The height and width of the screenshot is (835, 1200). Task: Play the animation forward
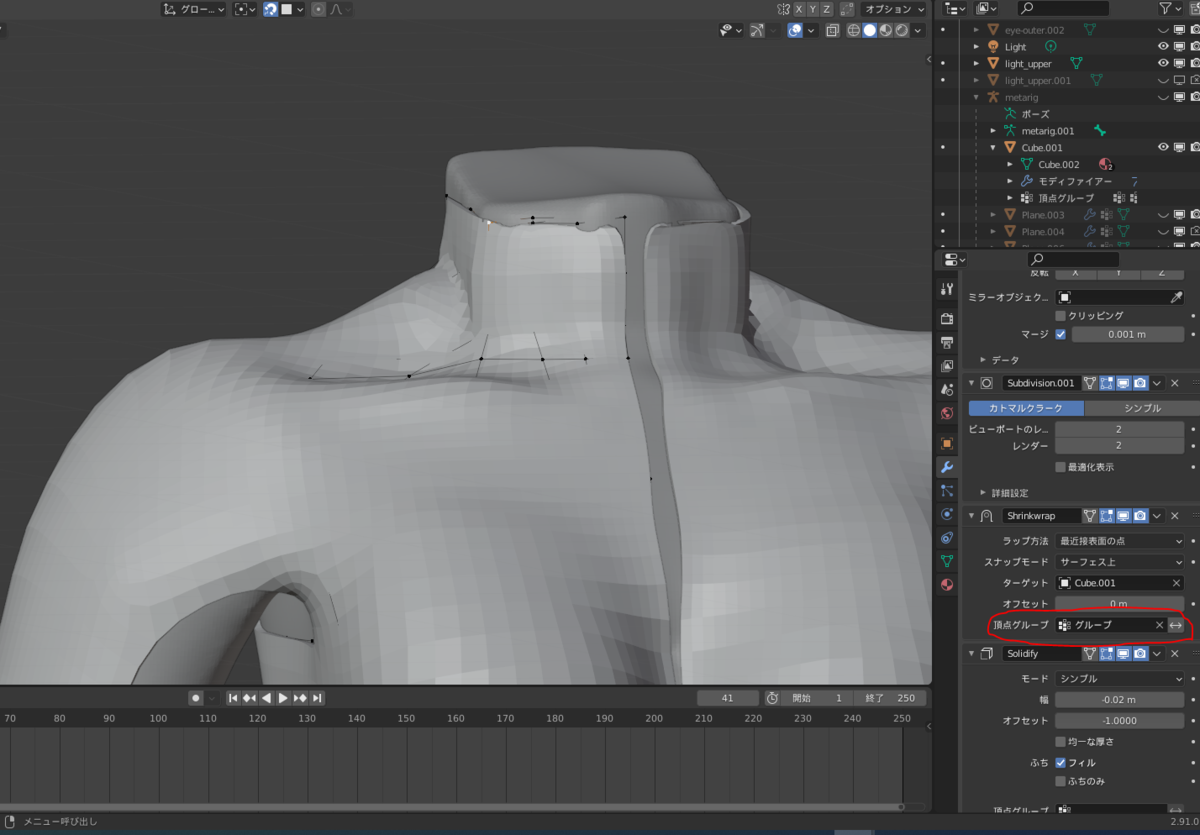pyautogui.click(x=283, y=698)
